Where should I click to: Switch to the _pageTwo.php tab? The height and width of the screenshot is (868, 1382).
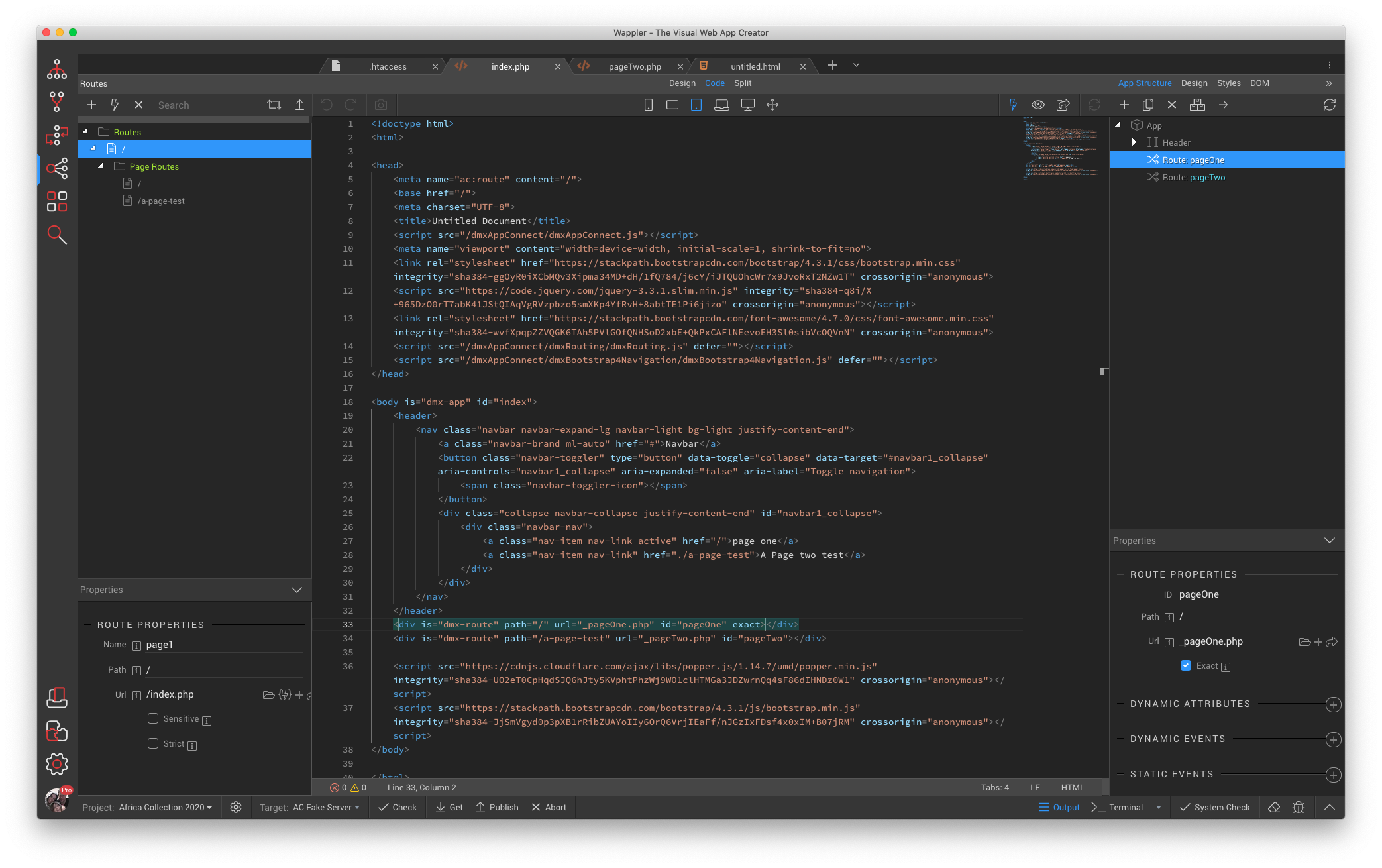pyautogui.click(x=633, y=66)
